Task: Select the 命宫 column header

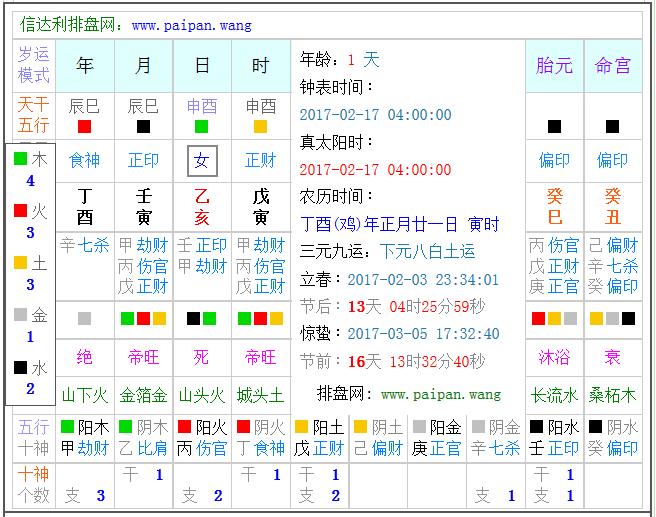Action: pyautogui.click(x=612, y=66)
